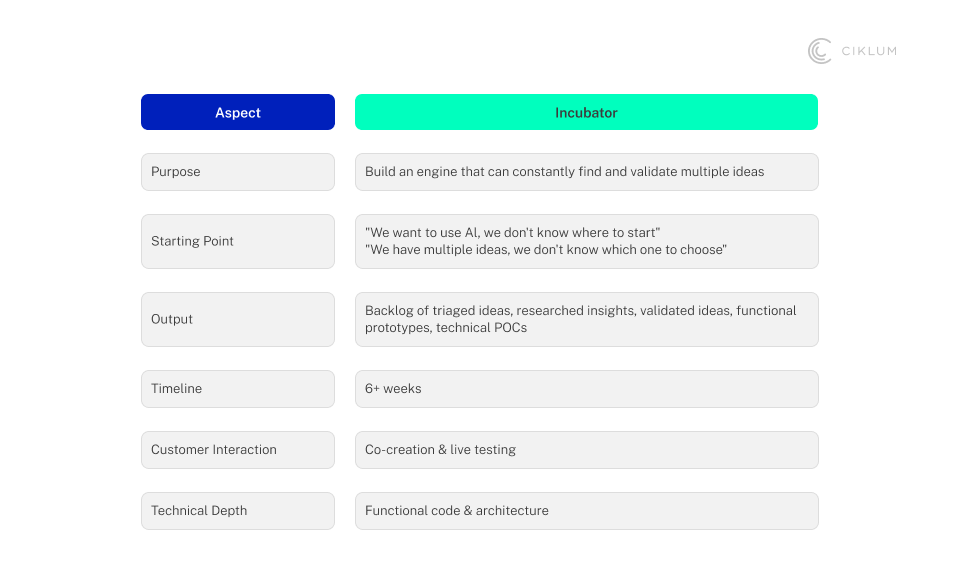Select the green Incubator column header
The image size is (960, 568).
tap(586, 113)
